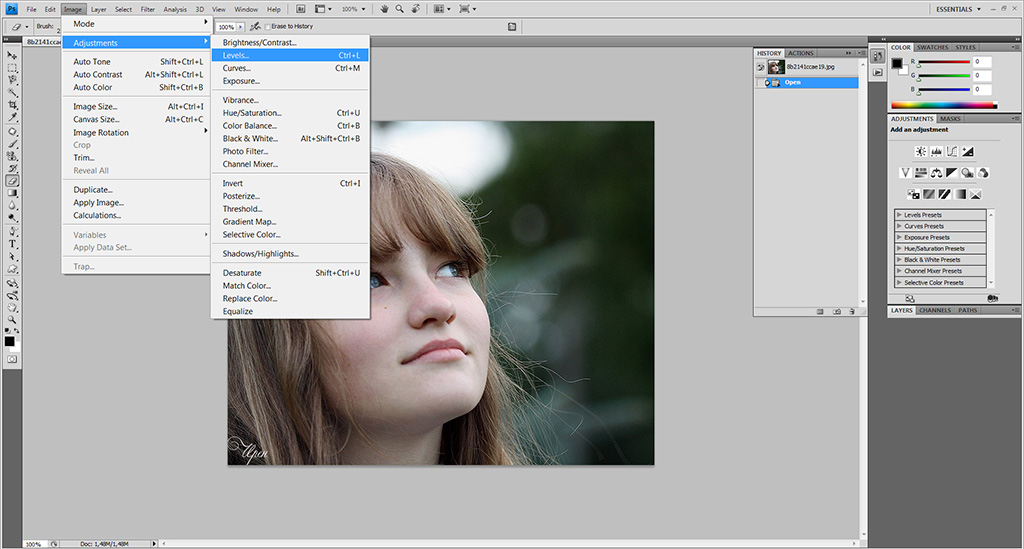Viewport: 1024px width, 549px height.
Task: Choose Curves... menu entry
Action: pyautogui.click(x=290, y=68)
